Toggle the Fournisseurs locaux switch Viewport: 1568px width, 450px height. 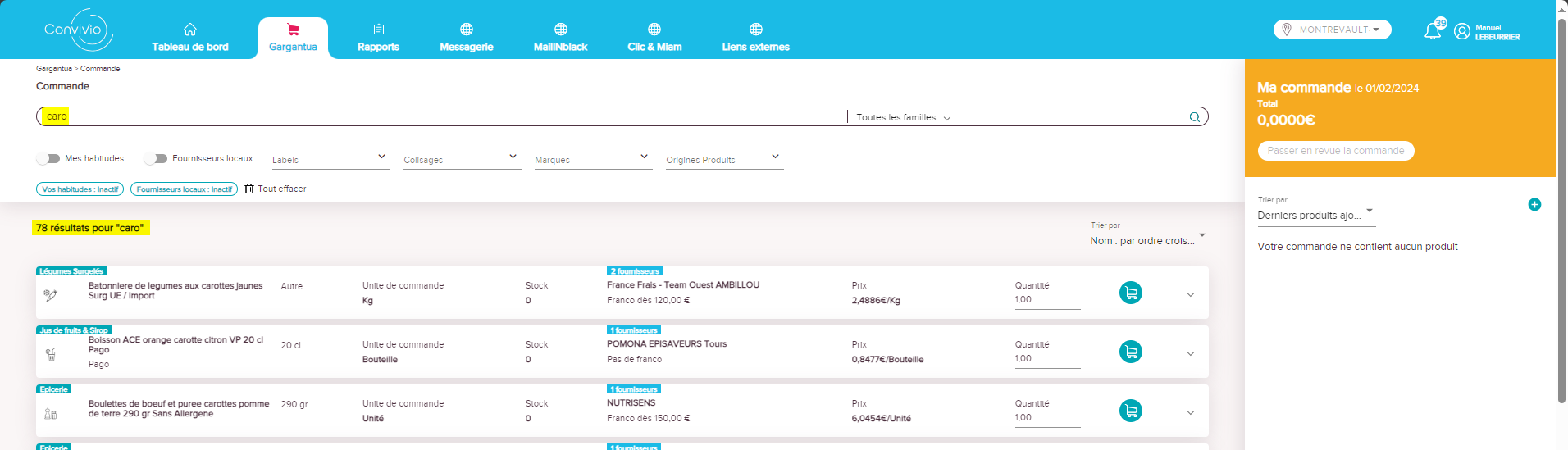pyautogui.click(x=155, y=158)
